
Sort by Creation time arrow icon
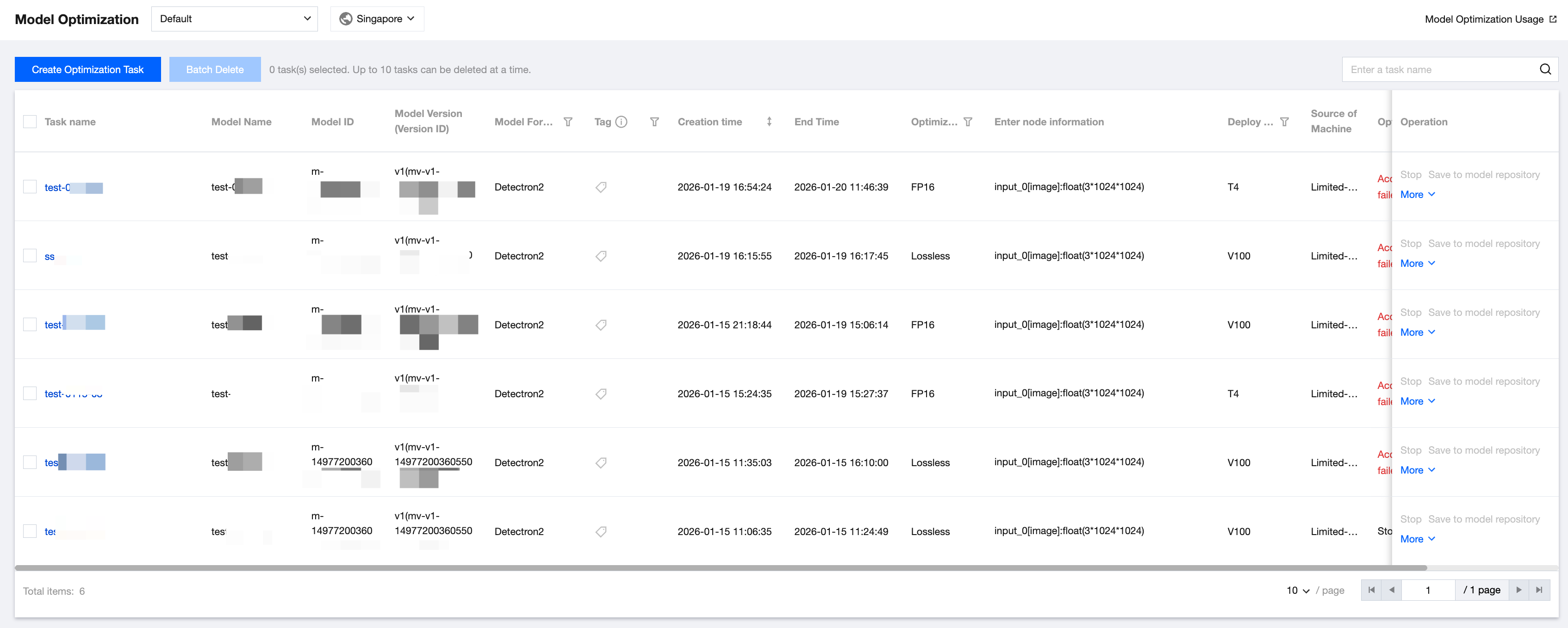coord(769,122)
